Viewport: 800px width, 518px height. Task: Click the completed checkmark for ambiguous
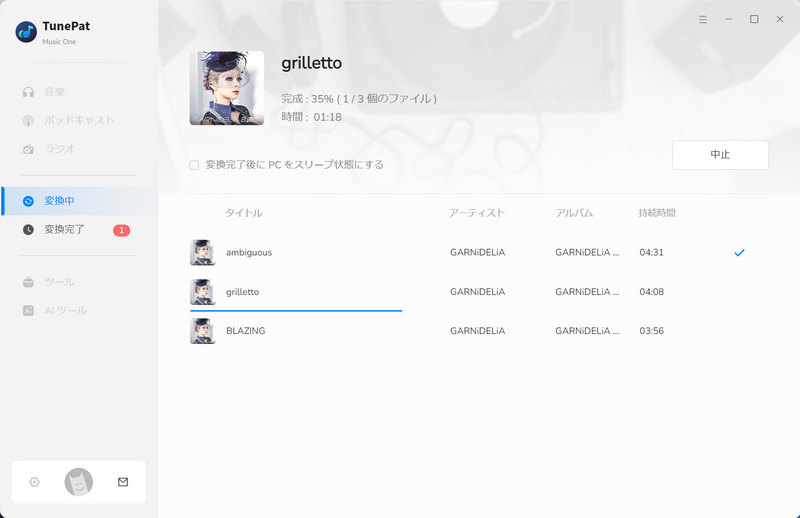click(x=739, y=253)
